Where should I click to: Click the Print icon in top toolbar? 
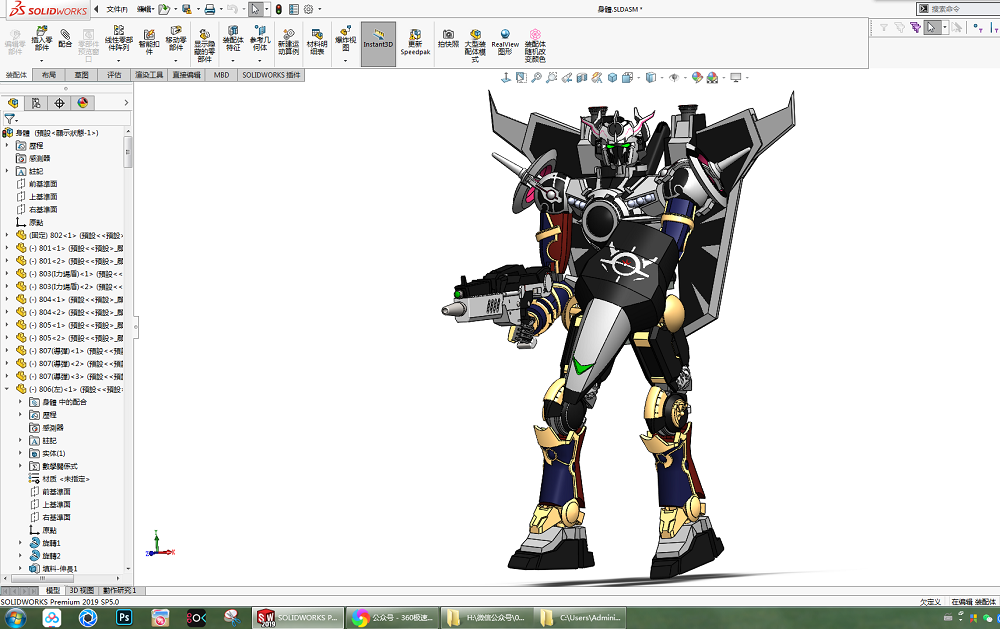(x=209, y=9)
